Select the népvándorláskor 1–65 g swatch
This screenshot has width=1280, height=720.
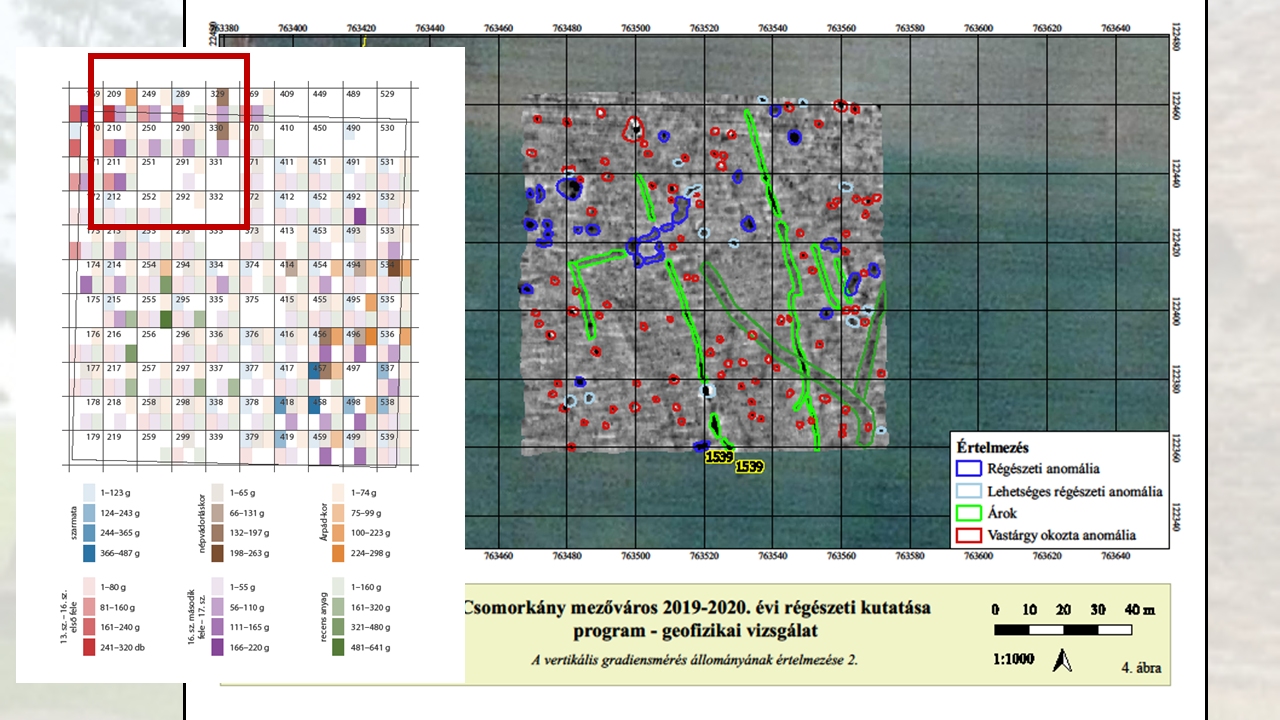click(216, 493)
